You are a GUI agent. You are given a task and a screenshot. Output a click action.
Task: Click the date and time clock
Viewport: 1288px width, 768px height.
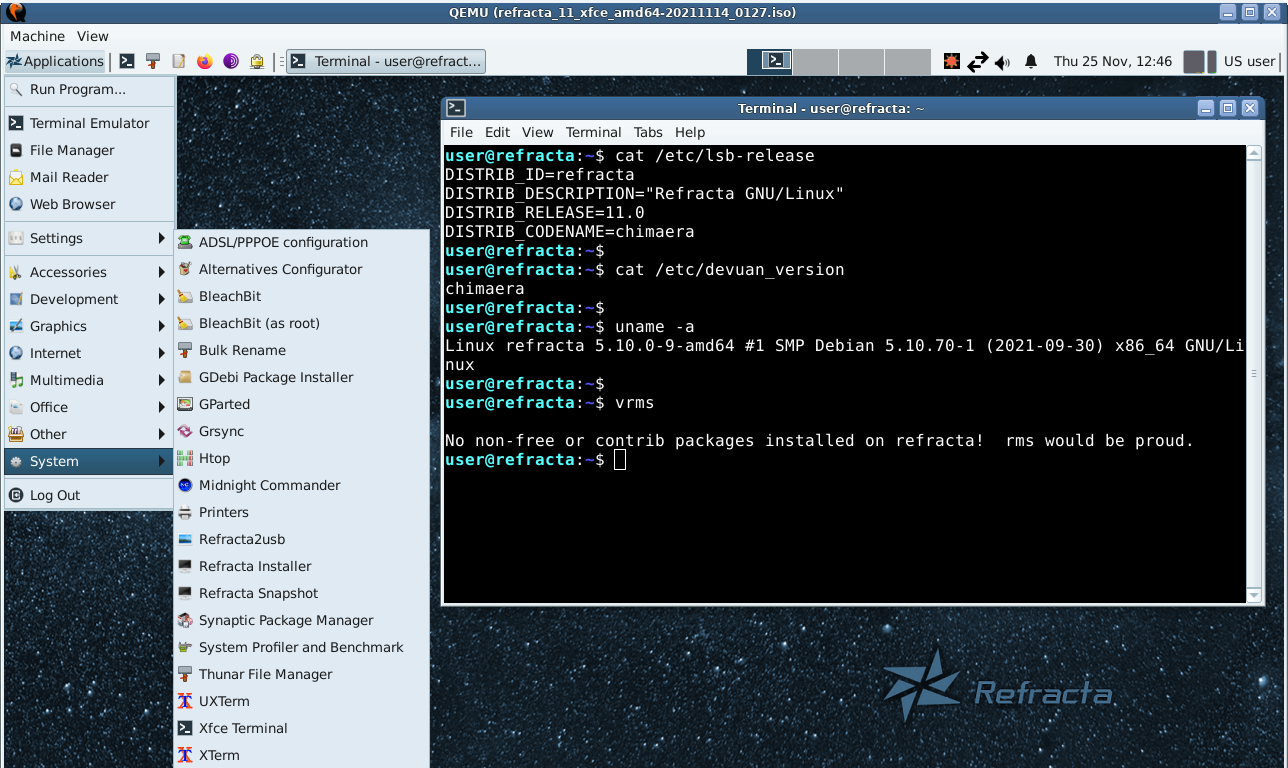tap(1113, 61)
